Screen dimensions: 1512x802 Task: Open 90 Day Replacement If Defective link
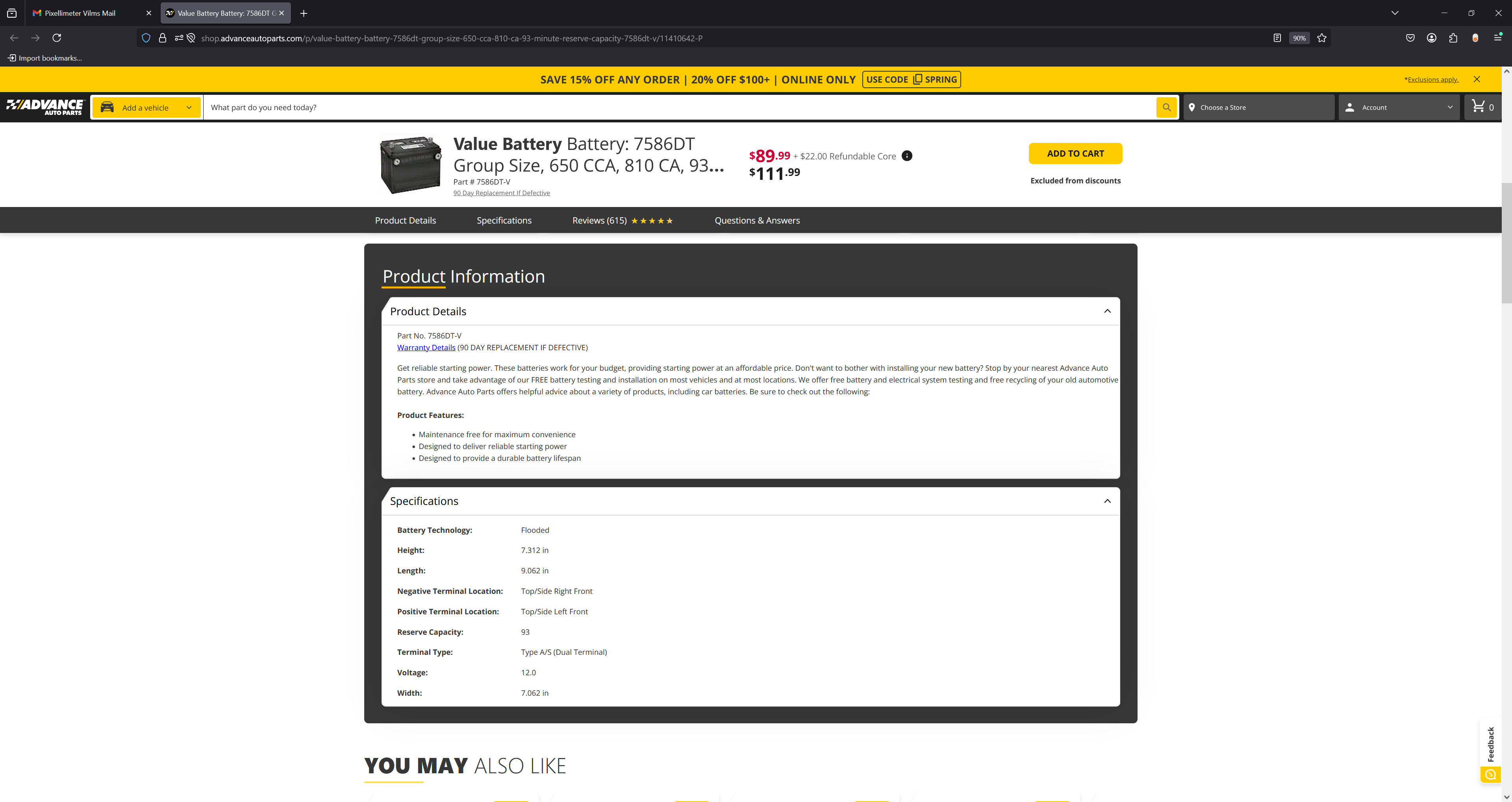[x=501, y=193]
